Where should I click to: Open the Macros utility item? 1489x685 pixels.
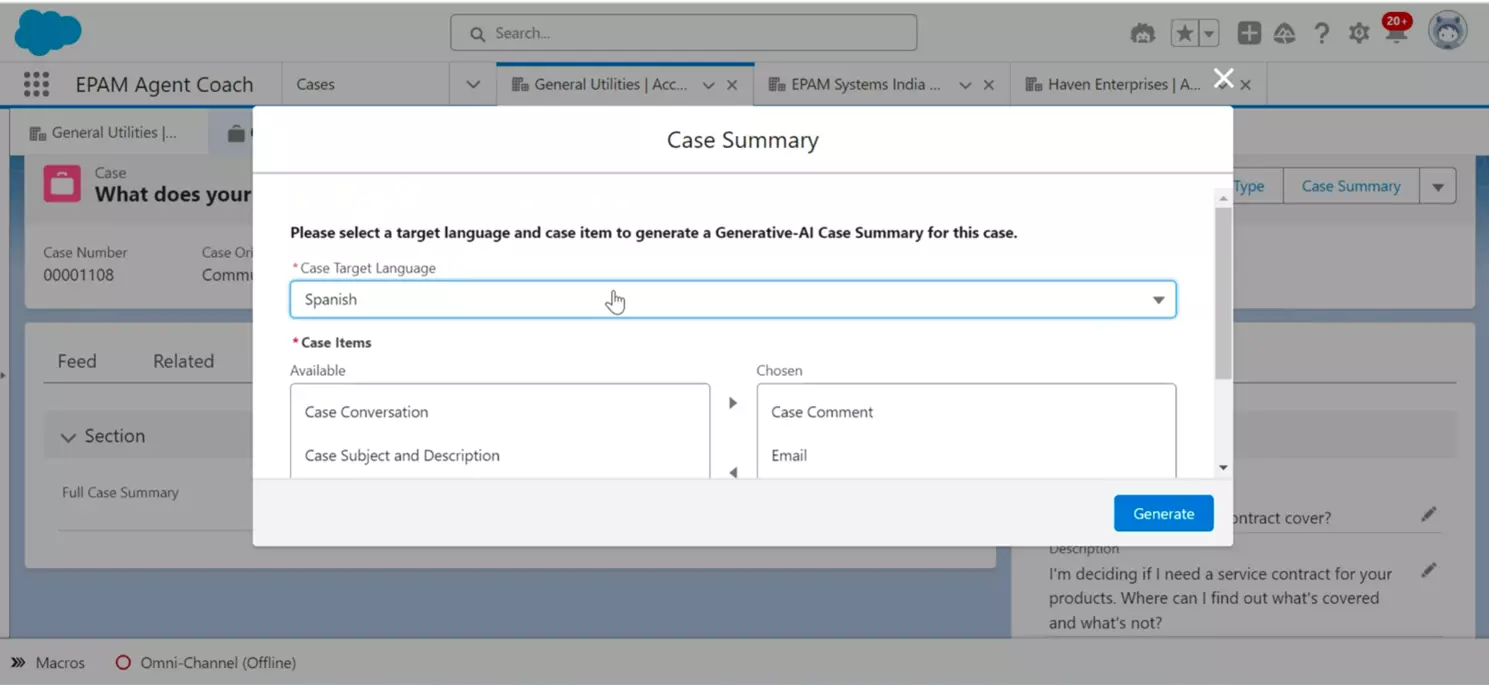(48, 662)
